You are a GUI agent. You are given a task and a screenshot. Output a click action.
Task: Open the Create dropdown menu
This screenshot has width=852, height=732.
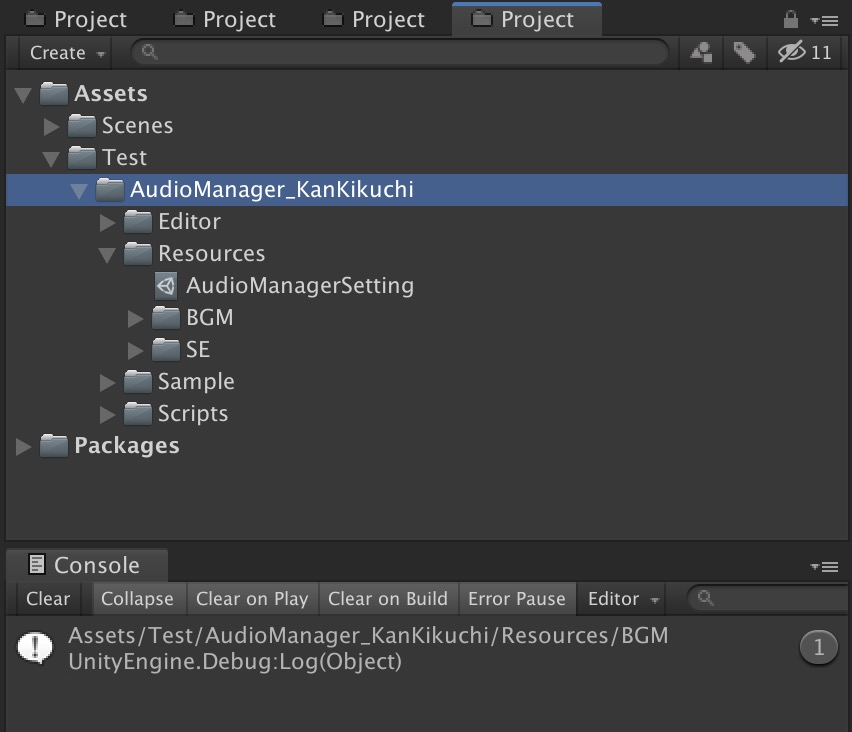click(x=67, y=53)
